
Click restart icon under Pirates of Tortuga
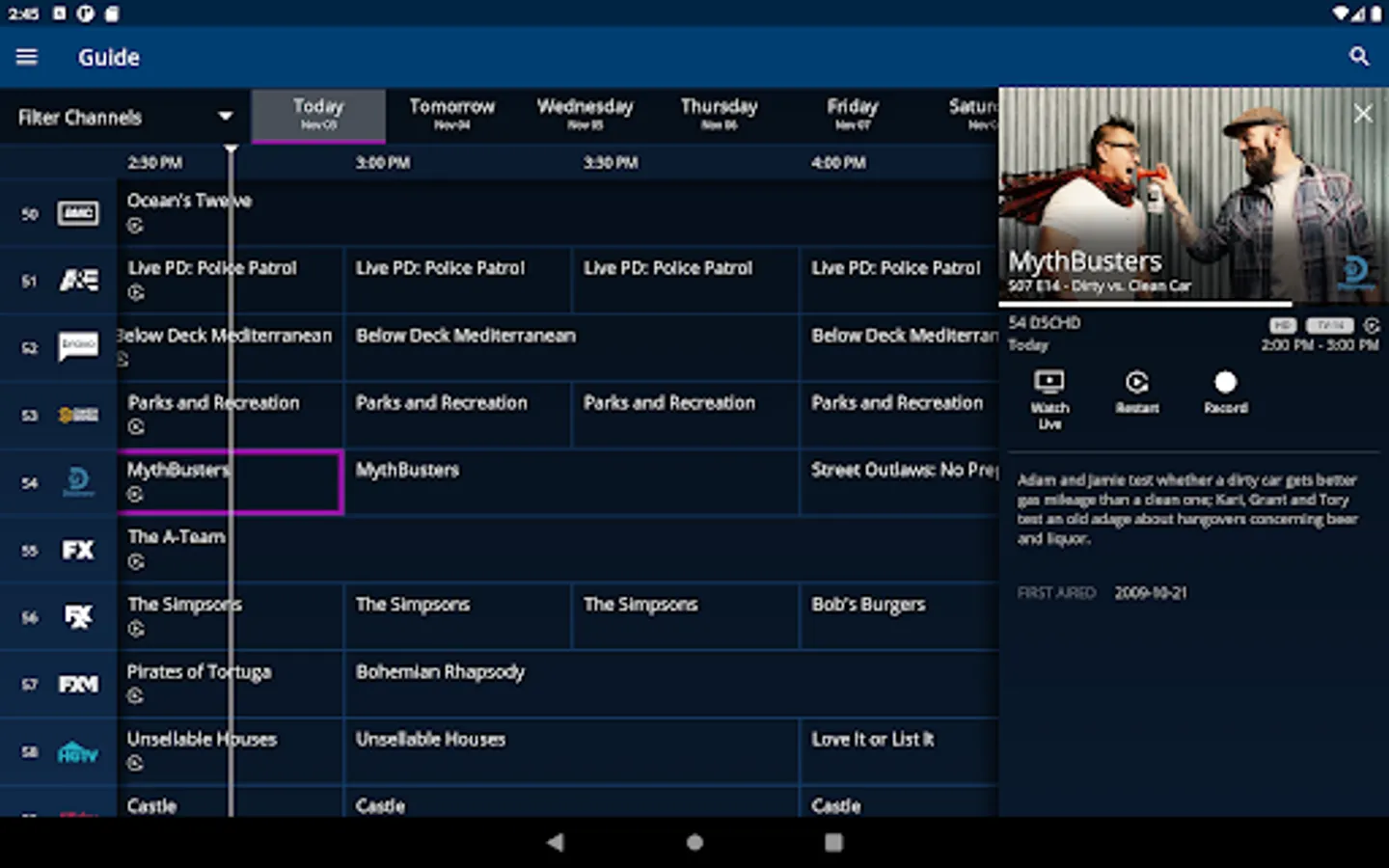(x=135, y=696)
